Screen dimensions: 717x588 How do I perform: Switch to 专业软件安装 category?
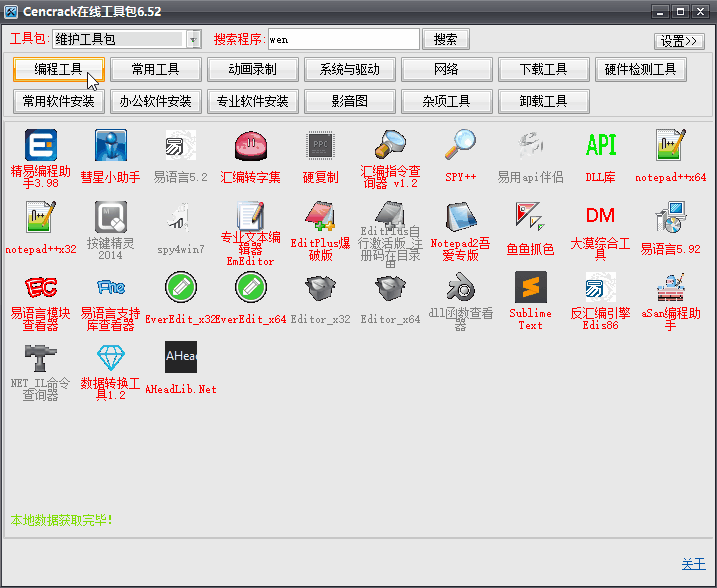coord(252,101)
